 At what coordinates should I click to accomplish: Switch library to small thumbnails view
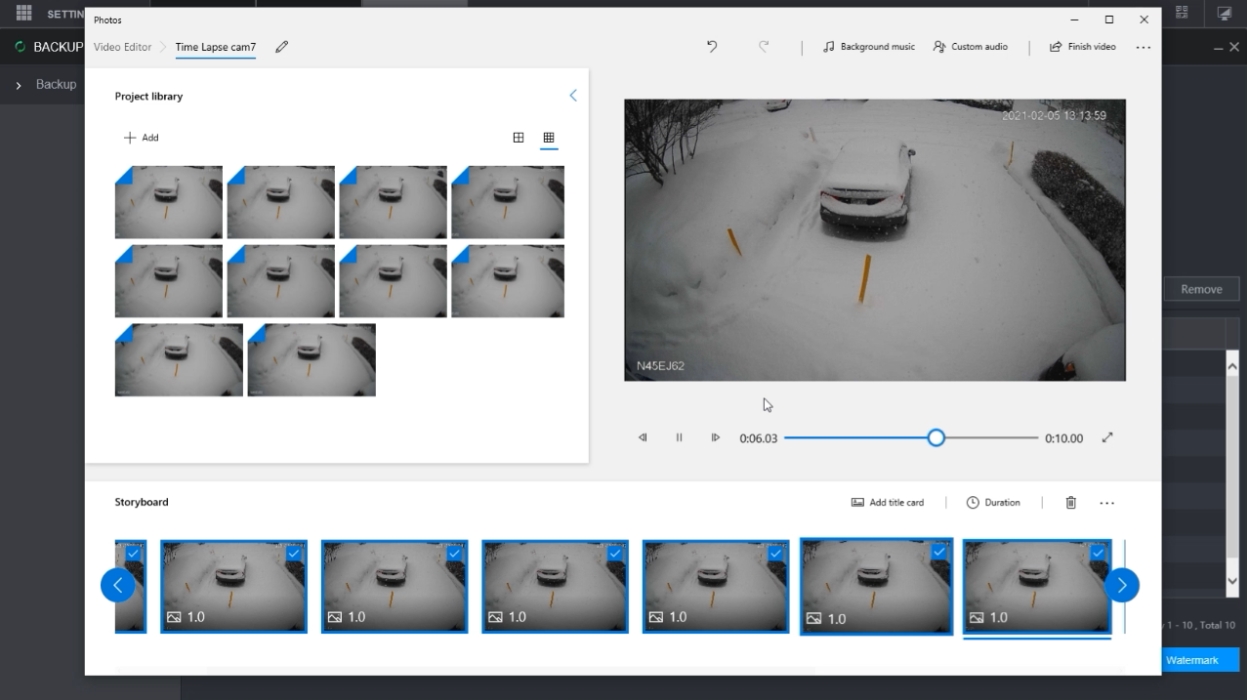click(548, 138)
